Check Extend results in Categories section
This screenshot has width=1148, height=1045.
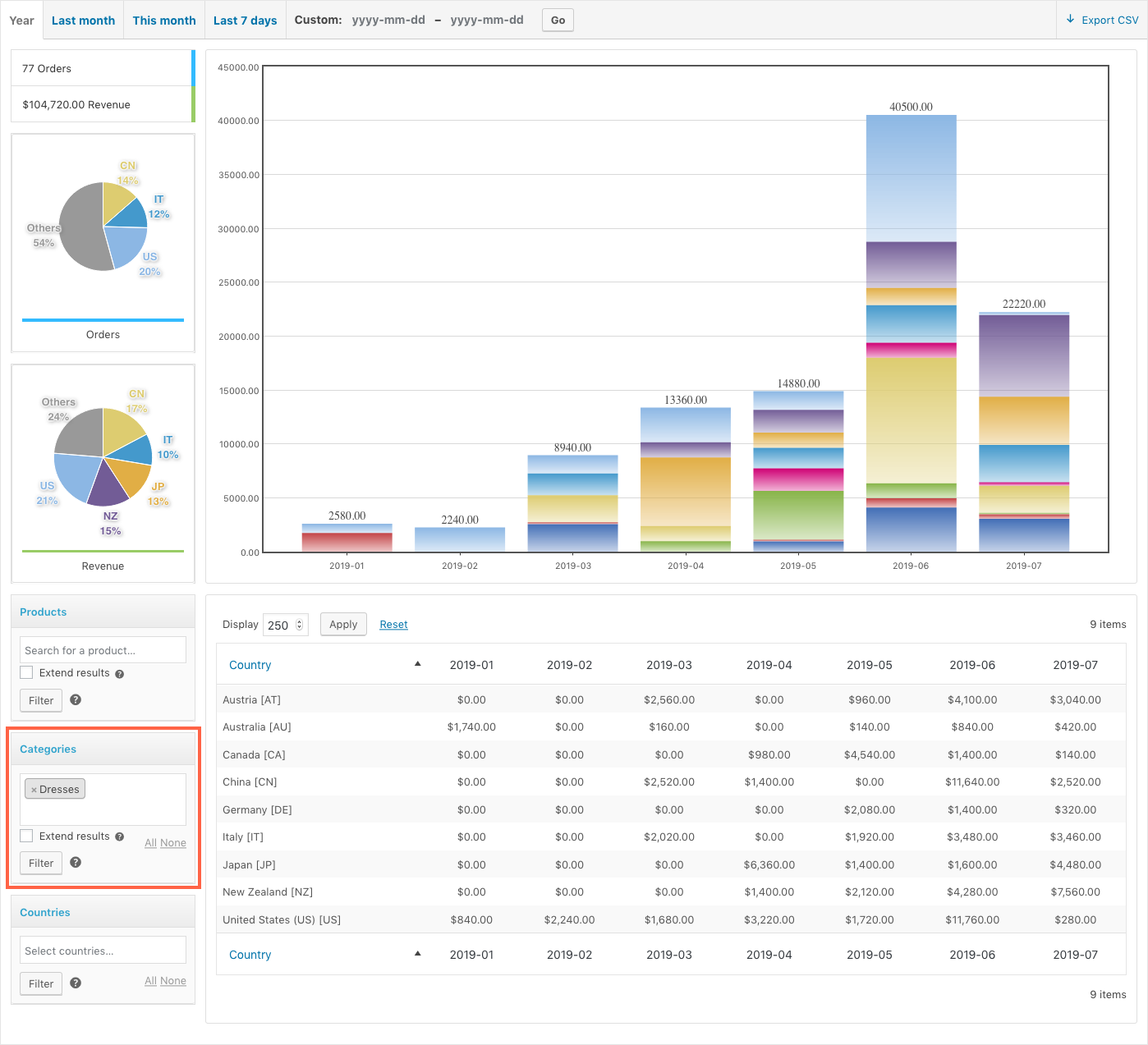click(x=25, y=836)
